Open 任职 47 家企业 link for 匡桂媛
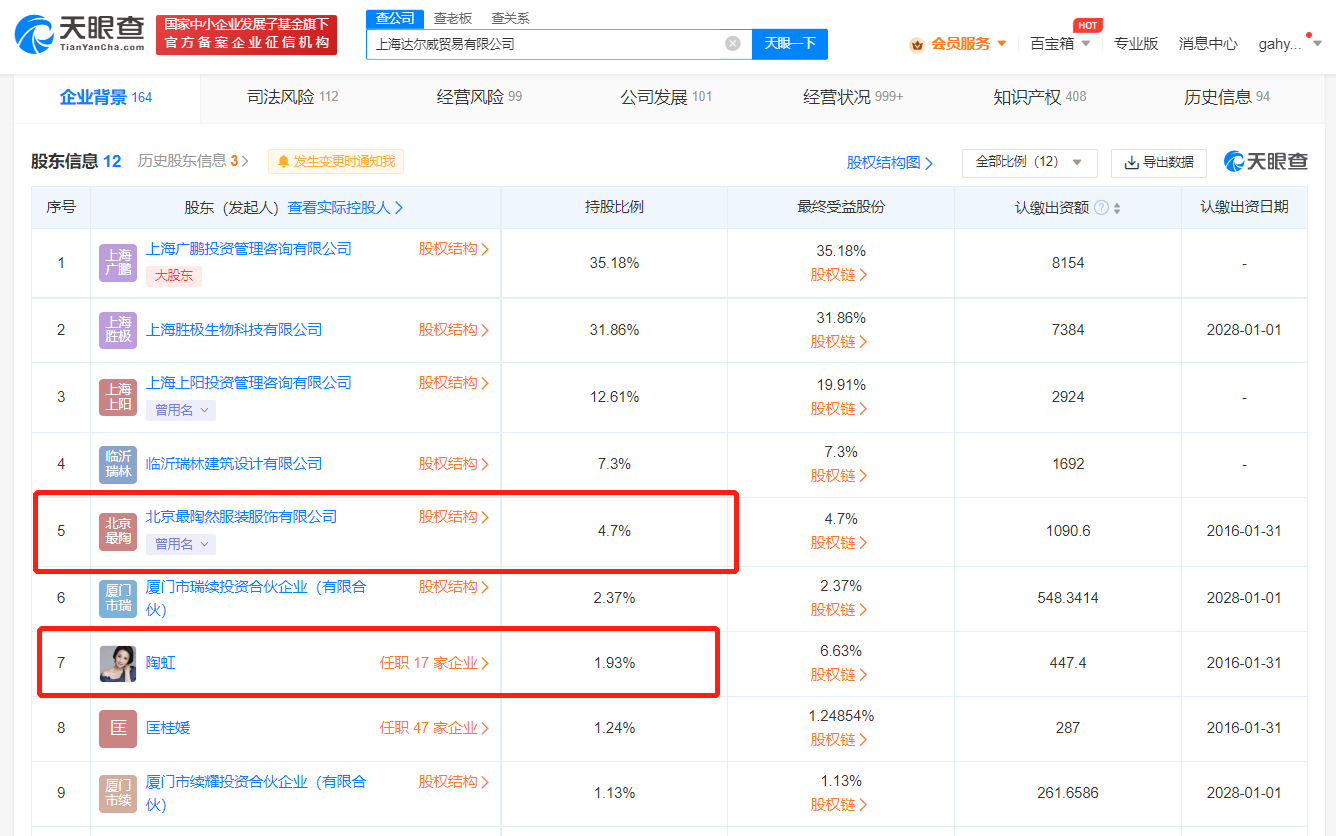Viewport: 1336px width, 836px height. click(x=435, y=728)
